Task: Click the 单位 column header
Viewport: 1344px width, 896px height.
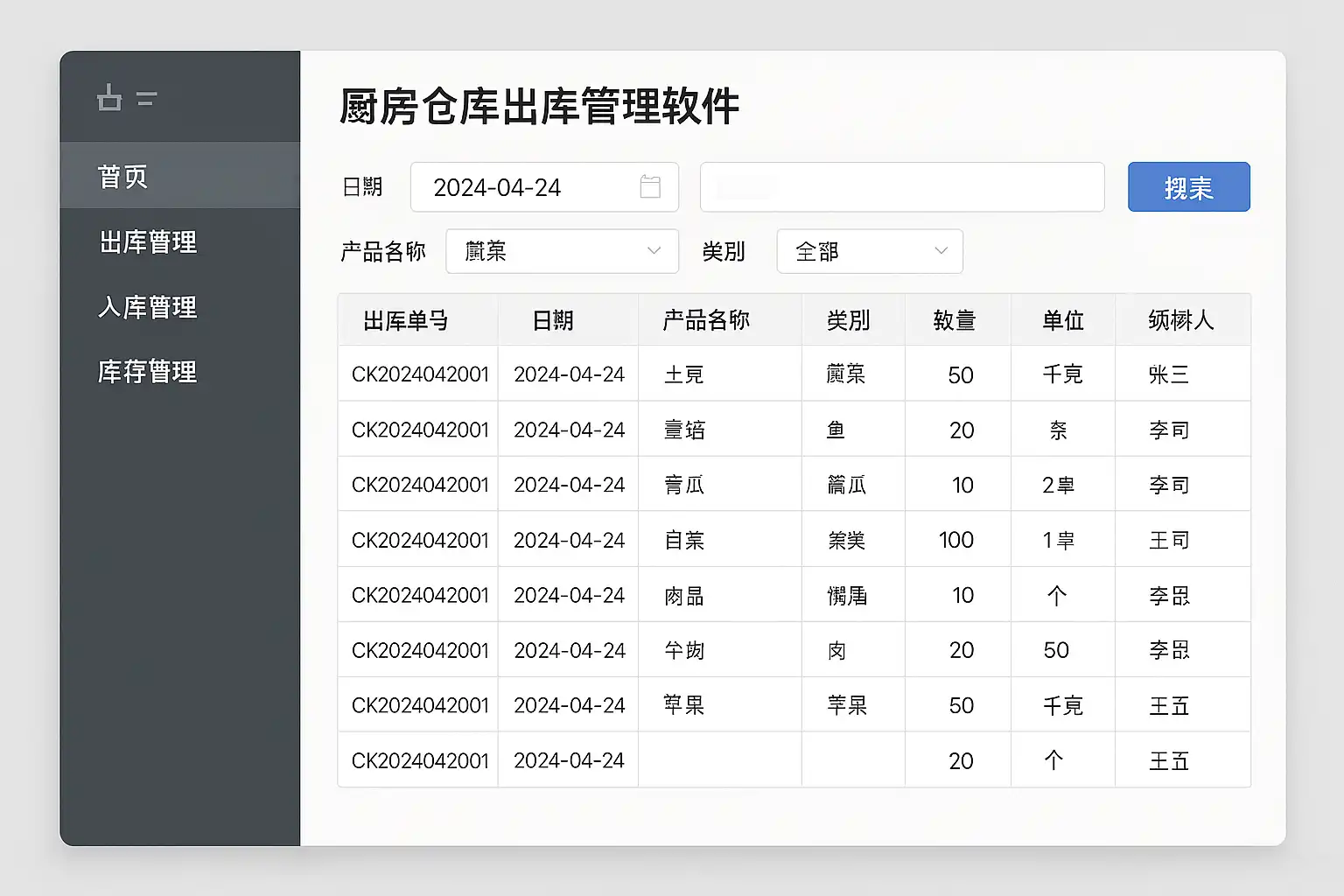Action: tap(1062, 320)
